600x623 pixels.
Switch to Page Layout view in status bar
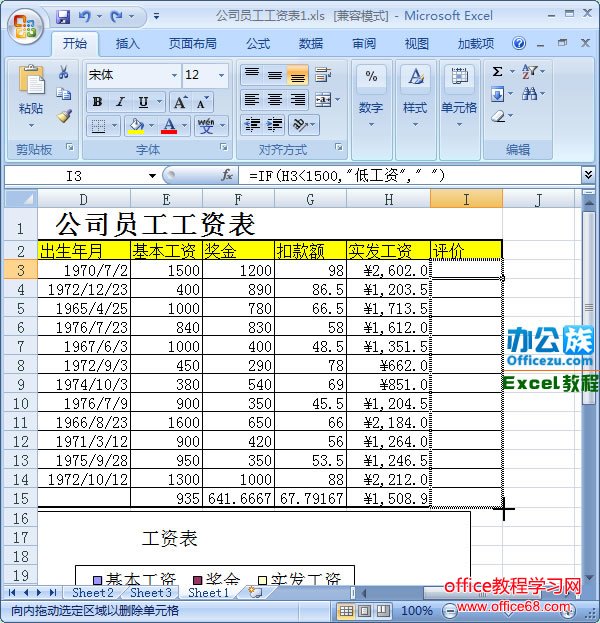365,610
